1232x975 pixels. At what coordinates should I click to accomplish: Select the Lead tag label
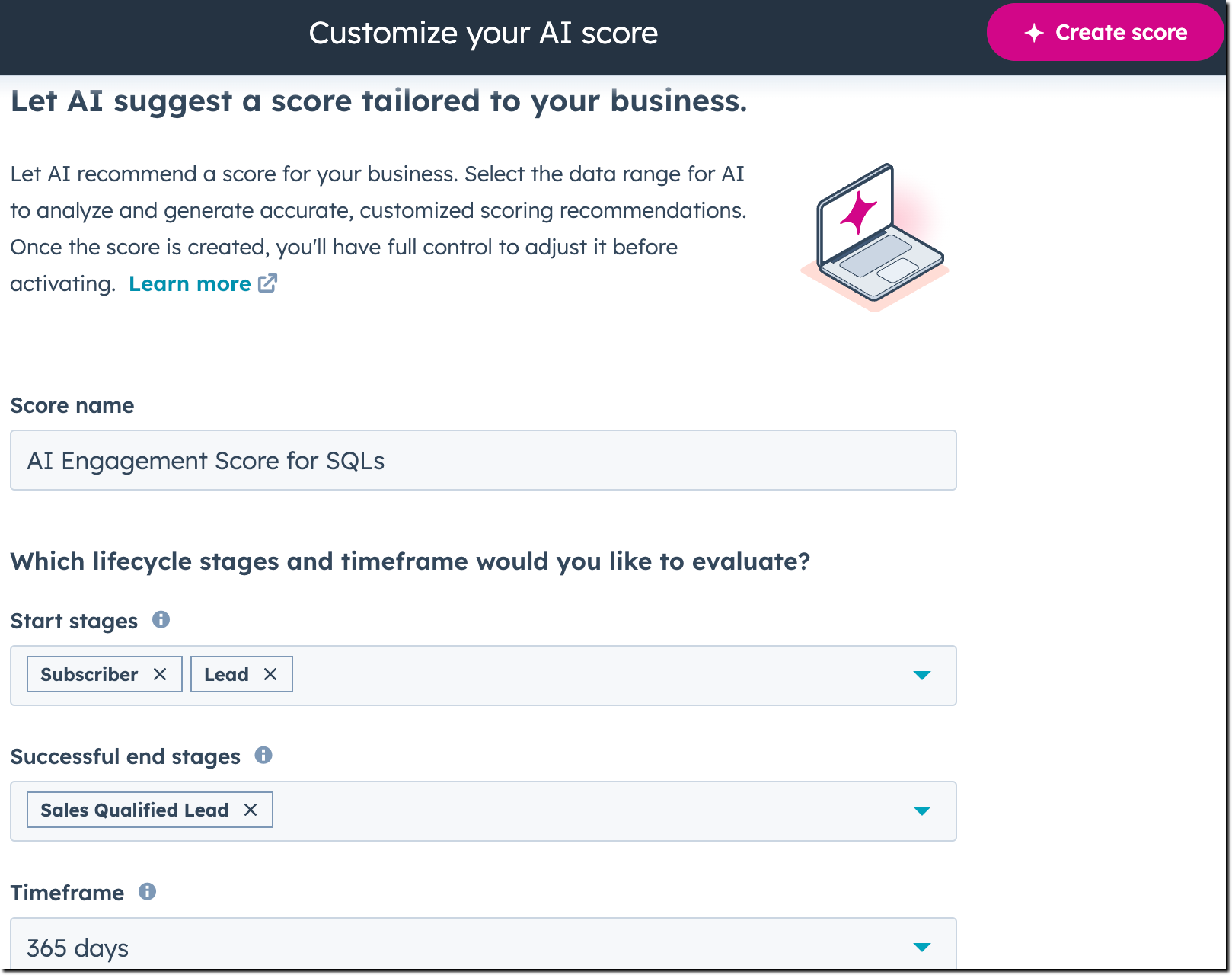pyautogui.click(x=225, y=673)
